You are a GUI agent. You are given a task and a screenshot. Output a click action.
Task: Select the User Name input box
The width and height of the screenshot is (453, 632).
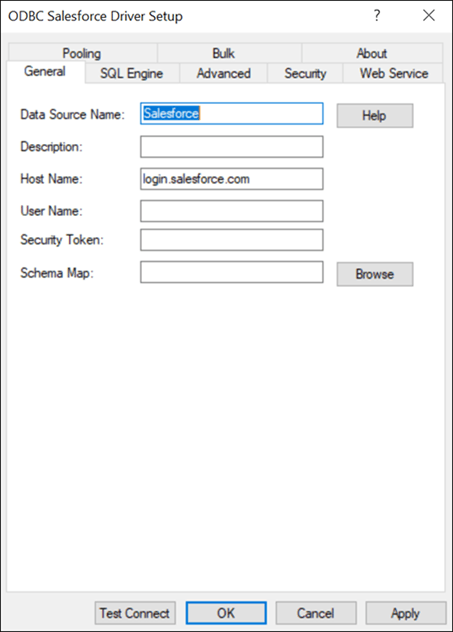pos(232,211)
